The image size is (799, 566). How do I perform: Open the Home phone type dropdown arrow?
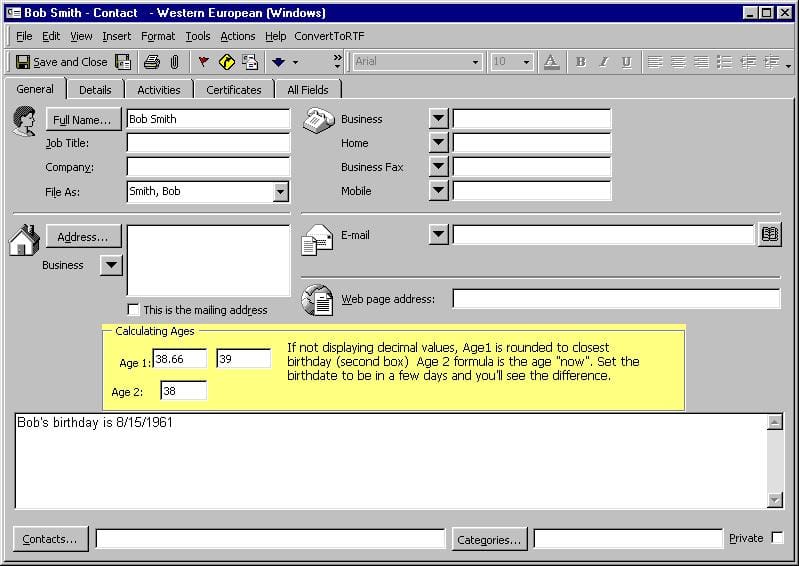438,143
